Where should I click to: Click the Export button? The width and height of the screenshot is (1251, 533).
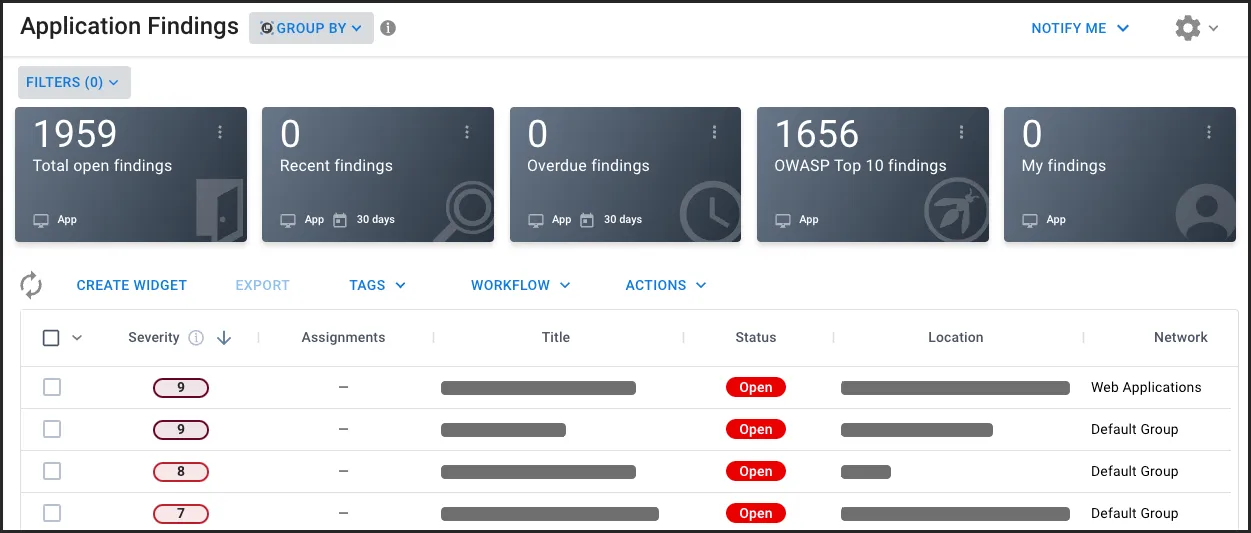[262, 285]
